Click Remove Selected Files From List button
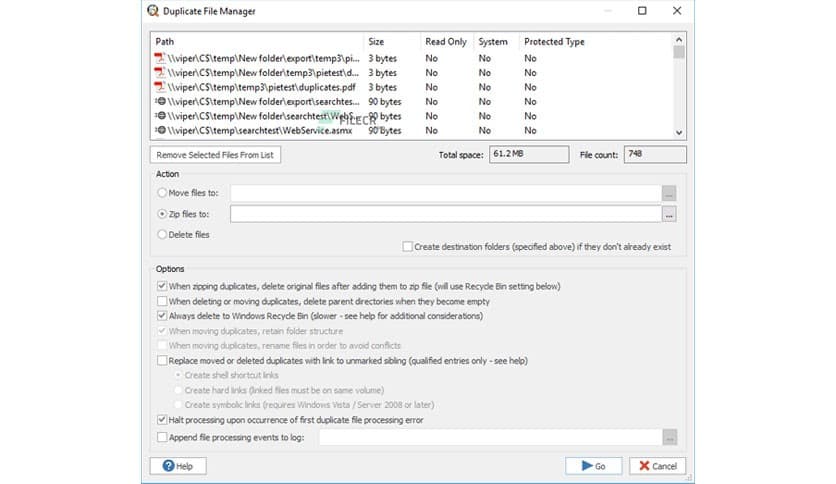The image size is (836, 484). tap(215, 155)
